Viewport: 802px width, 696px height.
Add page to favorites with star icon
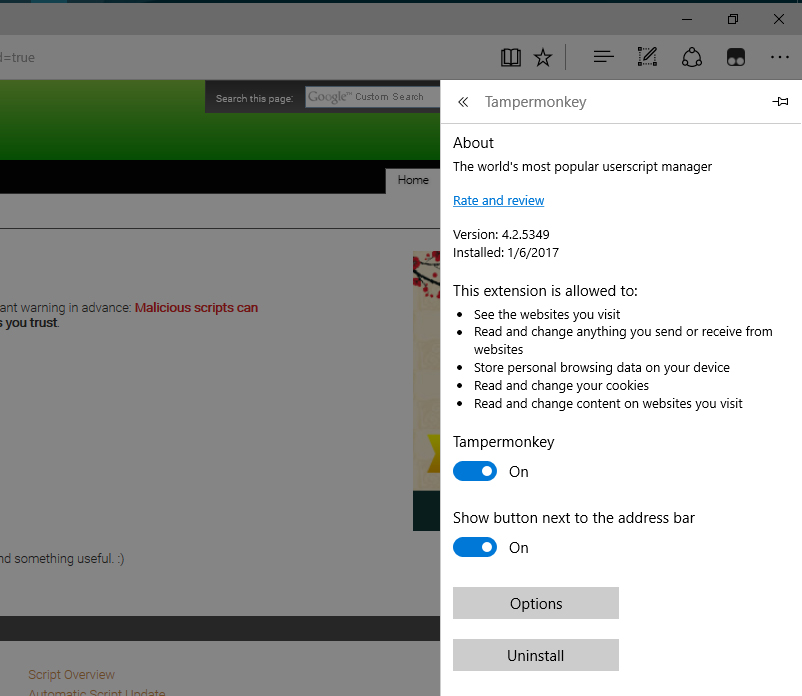[543, 57]
